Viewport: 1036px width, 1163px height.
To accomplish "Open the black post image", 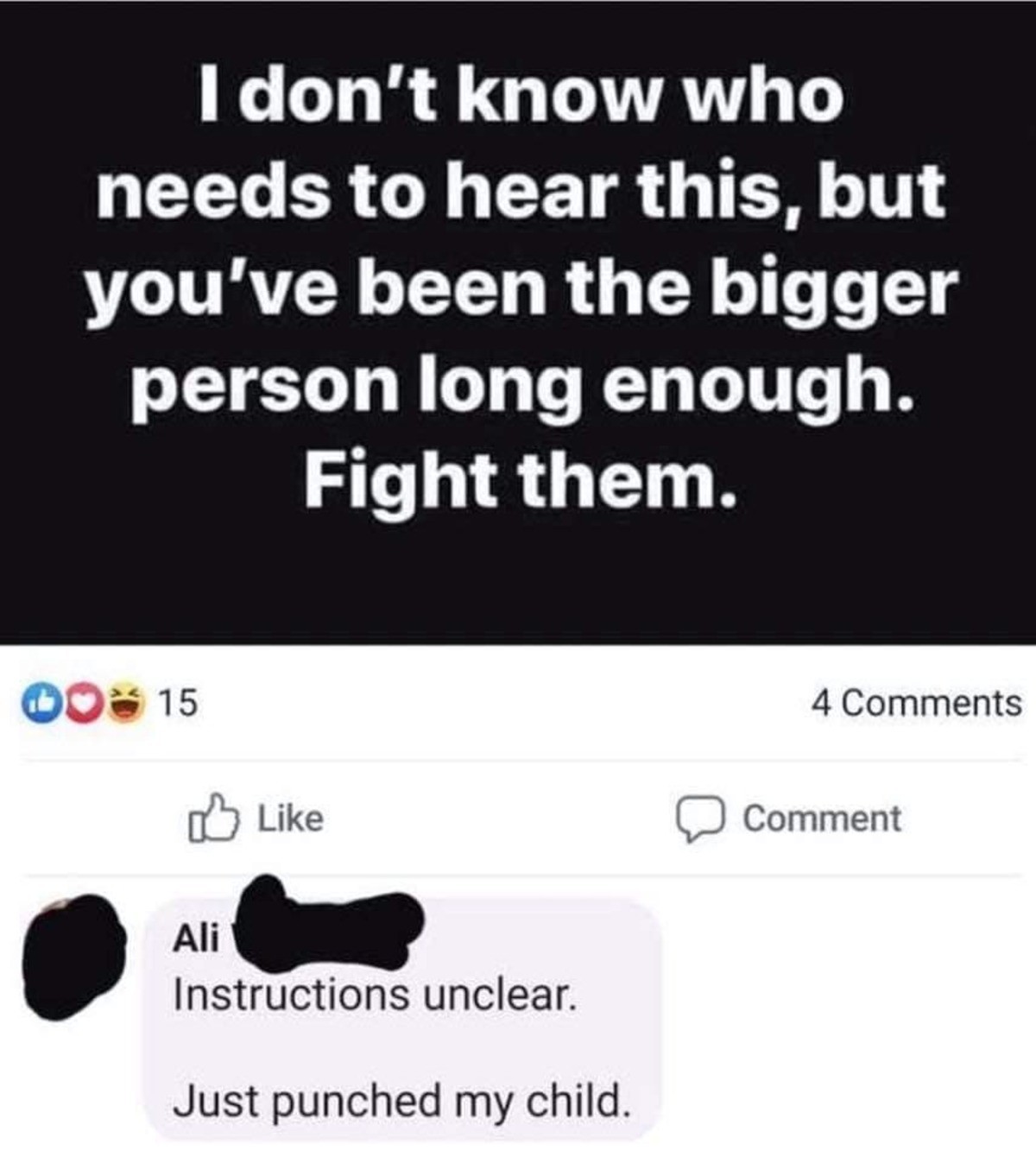I will (x=518, y=322).
